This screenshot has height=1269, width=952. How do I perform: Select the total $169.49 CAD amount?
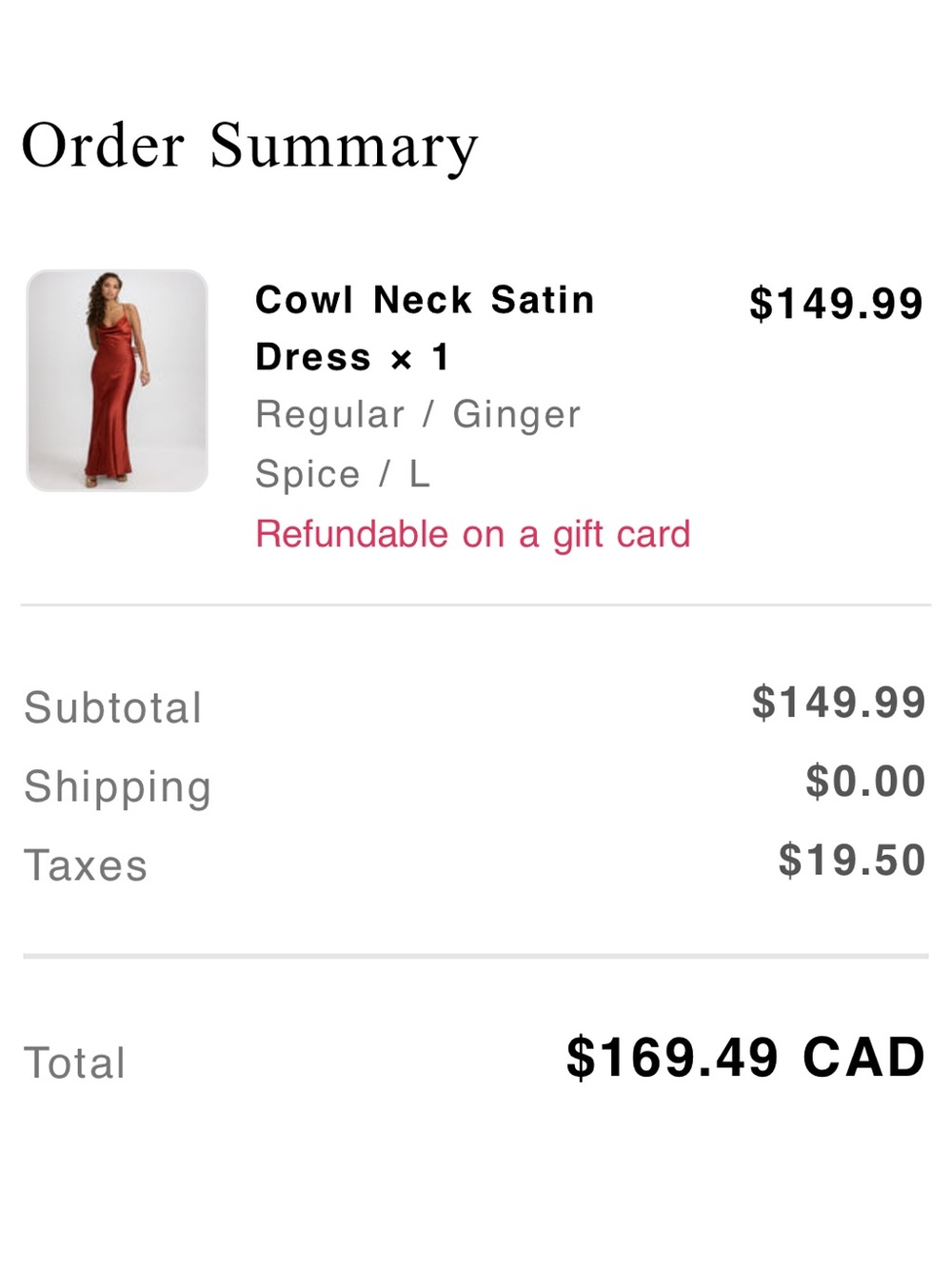(x=745, y=1058)
